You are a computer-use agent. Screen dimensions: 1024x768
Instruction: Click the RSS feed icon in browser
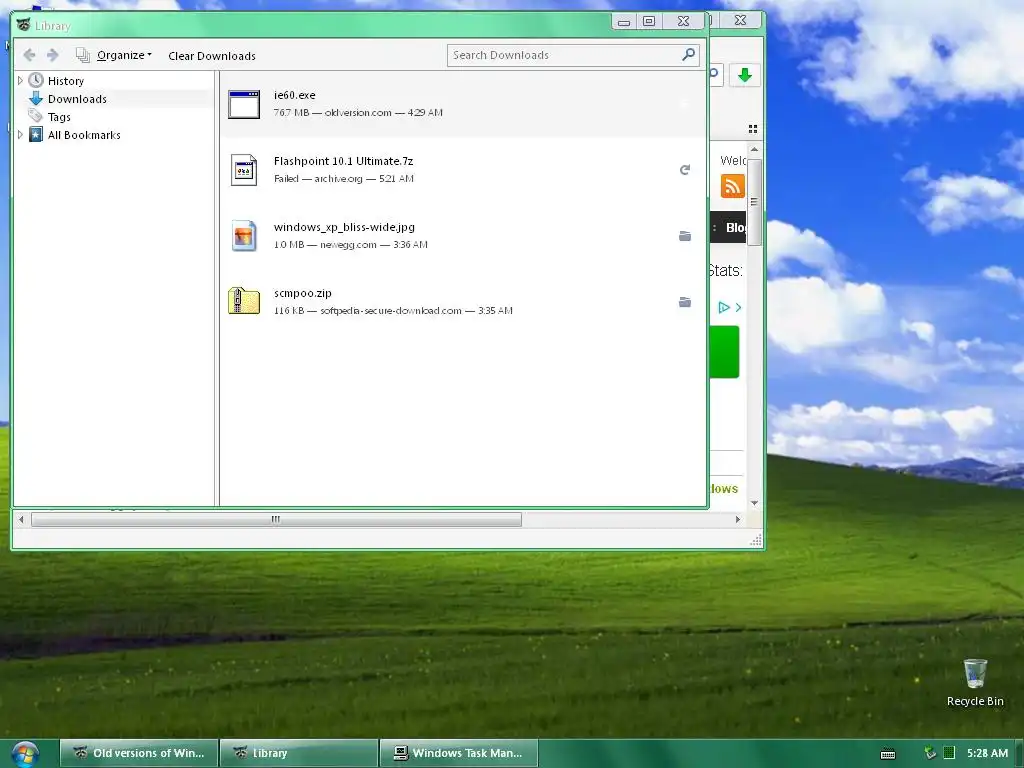coord(733,186)
